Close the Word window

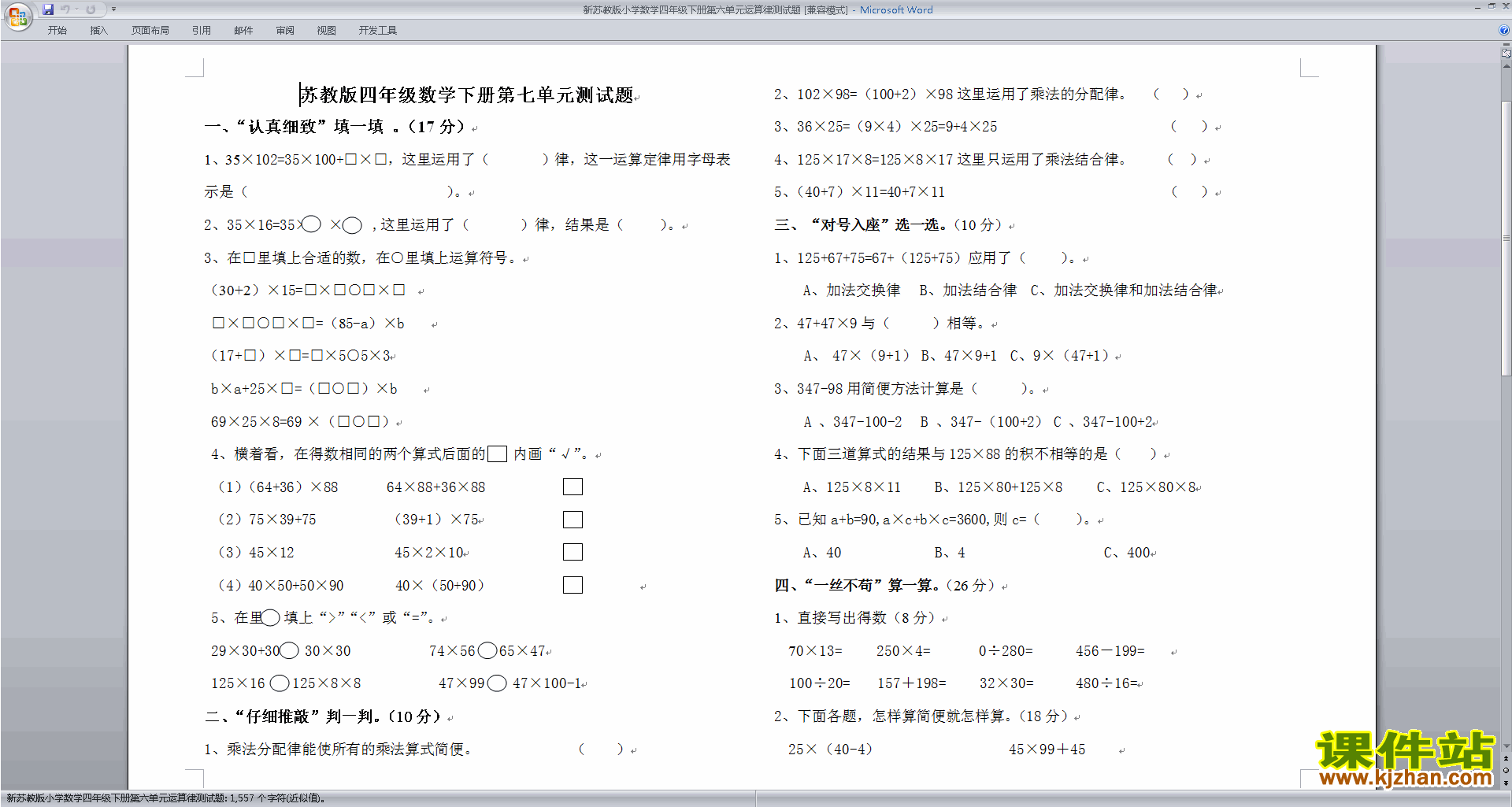(1505, 6)
